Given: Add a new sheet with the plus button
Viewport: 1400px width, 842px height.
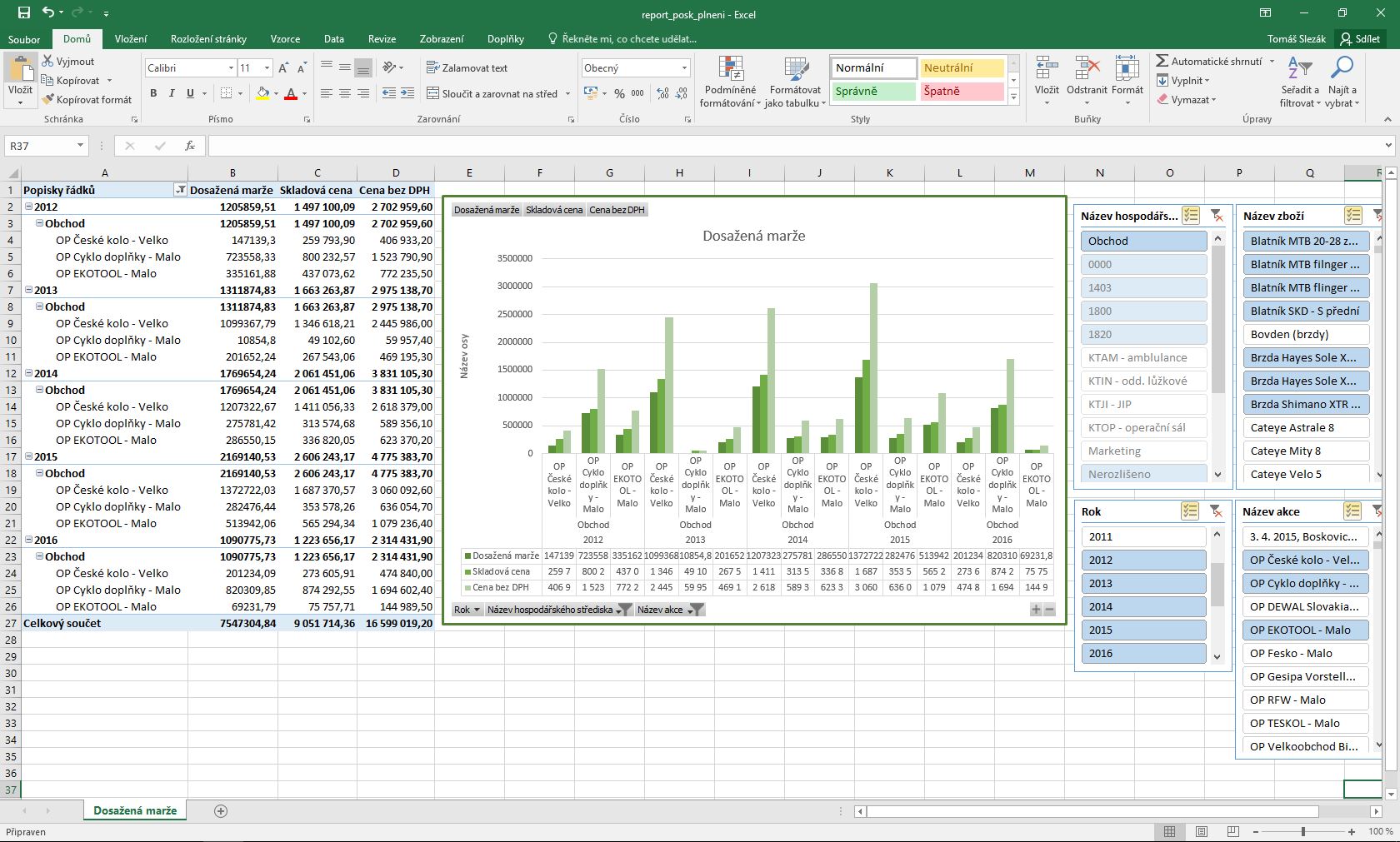Looking at the screenshot, I should (221, 810).
